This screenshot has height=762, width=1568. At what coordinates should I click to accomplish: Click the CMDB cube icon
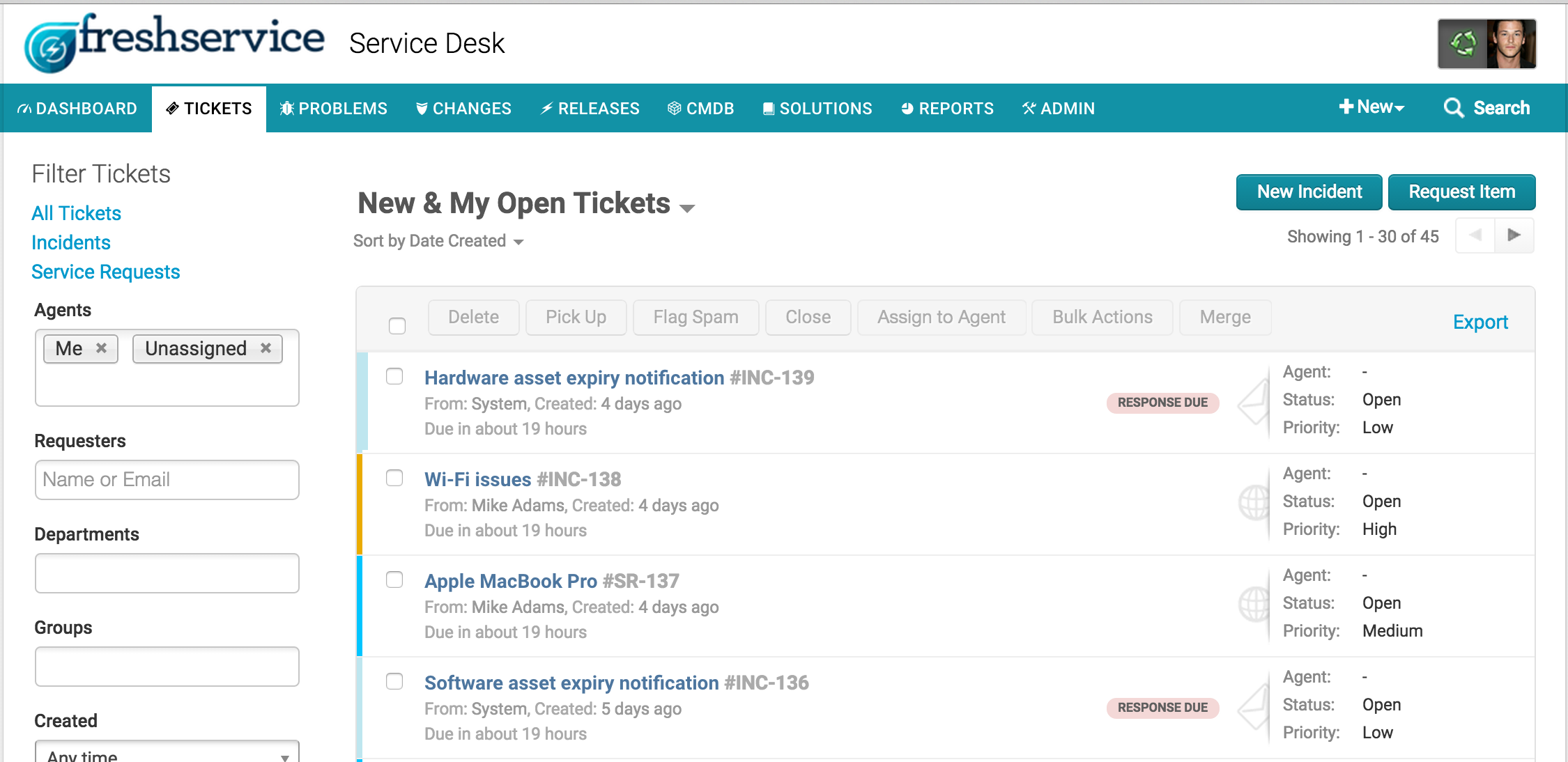pyautogui.click(x=674, y=109)
